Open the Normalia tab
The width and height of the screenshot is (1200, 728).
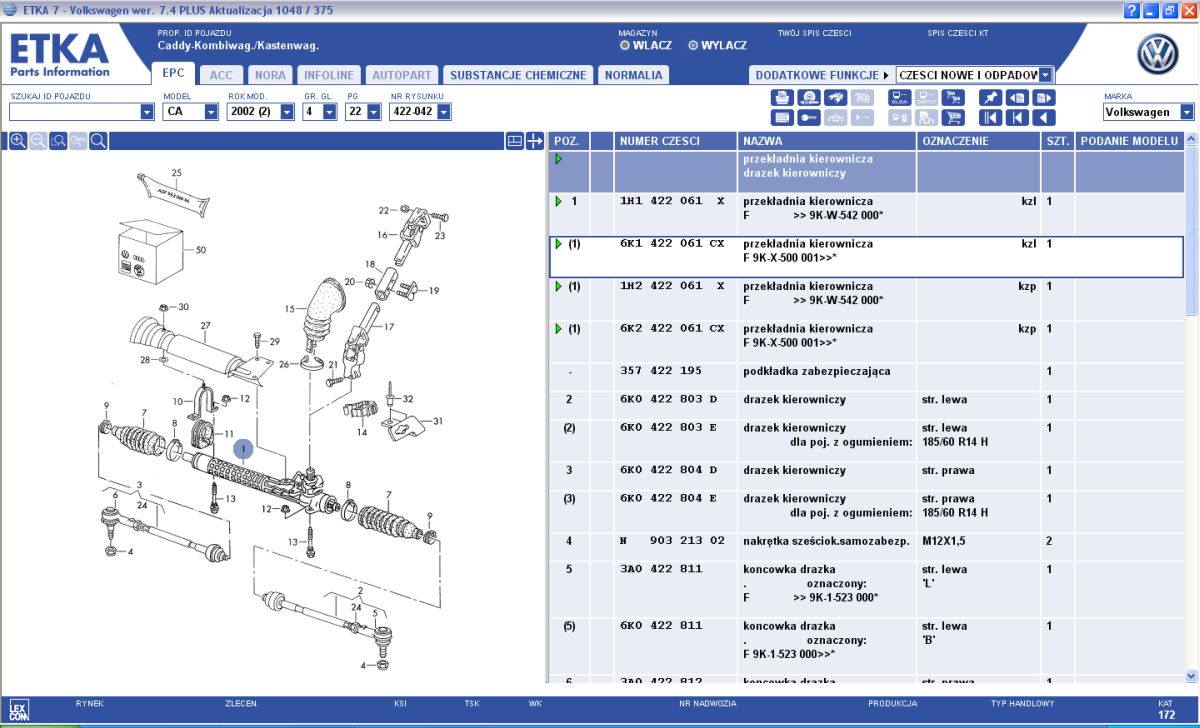634,75
